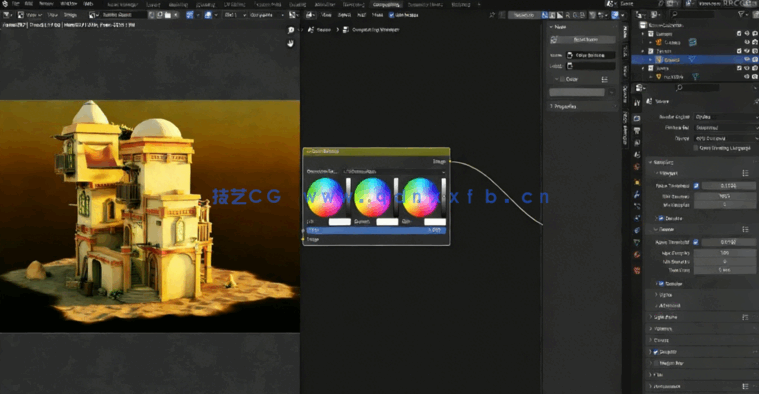Click the render Max Samples value field

725,253
